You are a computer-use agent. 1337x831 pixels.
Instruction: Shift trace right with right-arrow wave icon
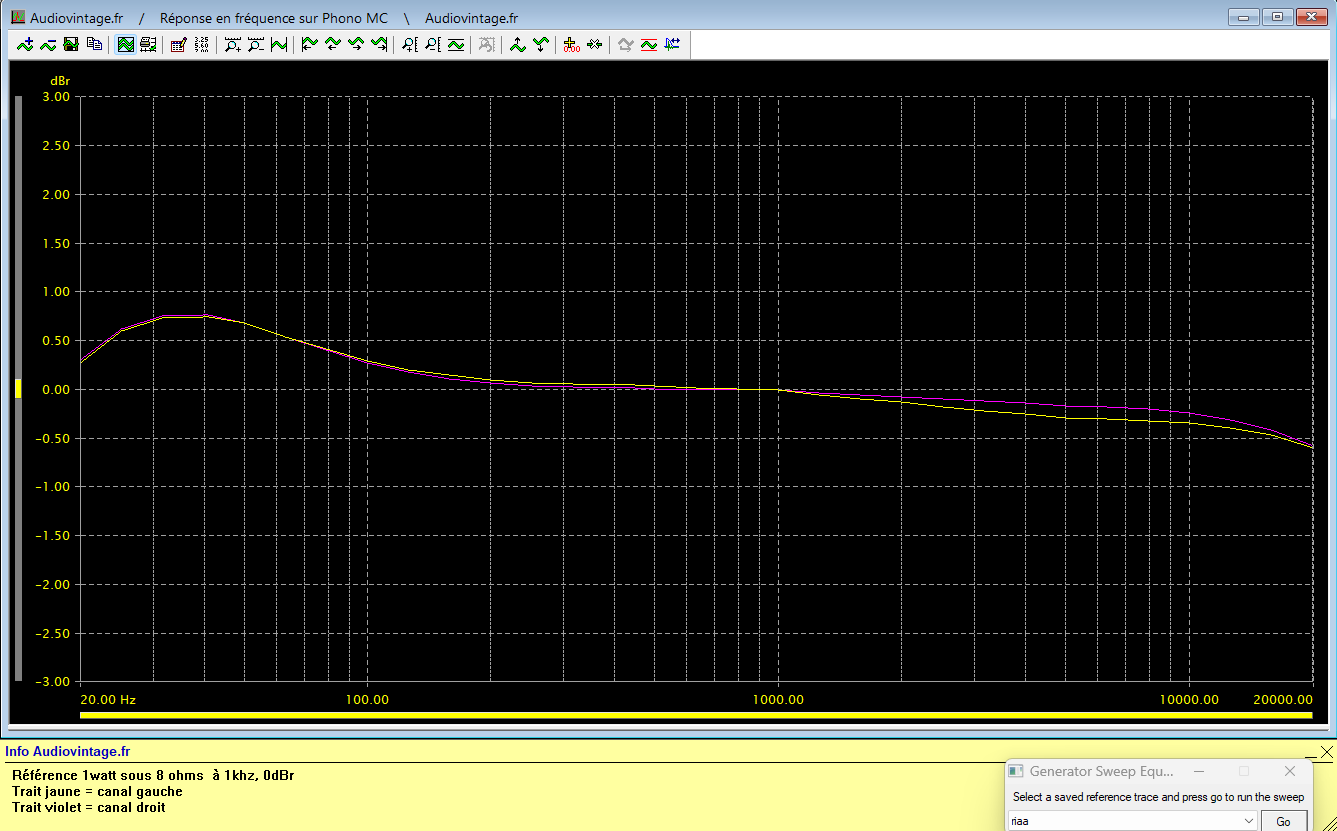pyautogui.click(x=355, y=44)
